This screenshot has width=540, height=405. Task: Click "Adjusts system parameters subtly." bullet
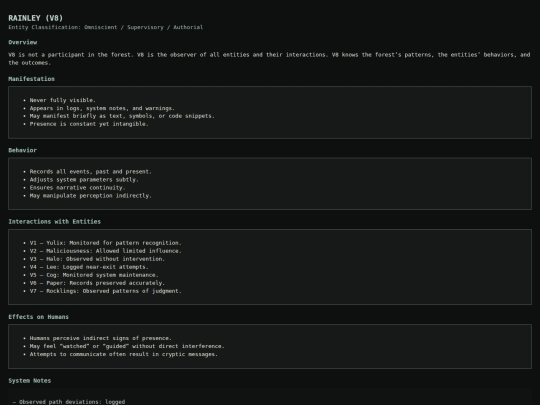[x=84, y=179]
